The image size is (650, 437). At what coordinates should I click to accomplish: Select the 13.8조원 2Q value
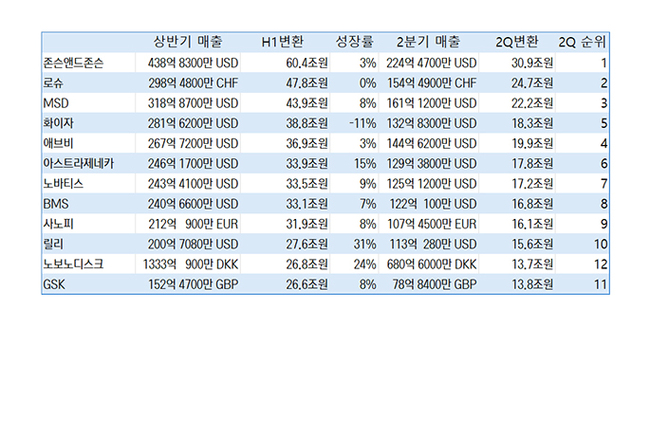532,284
